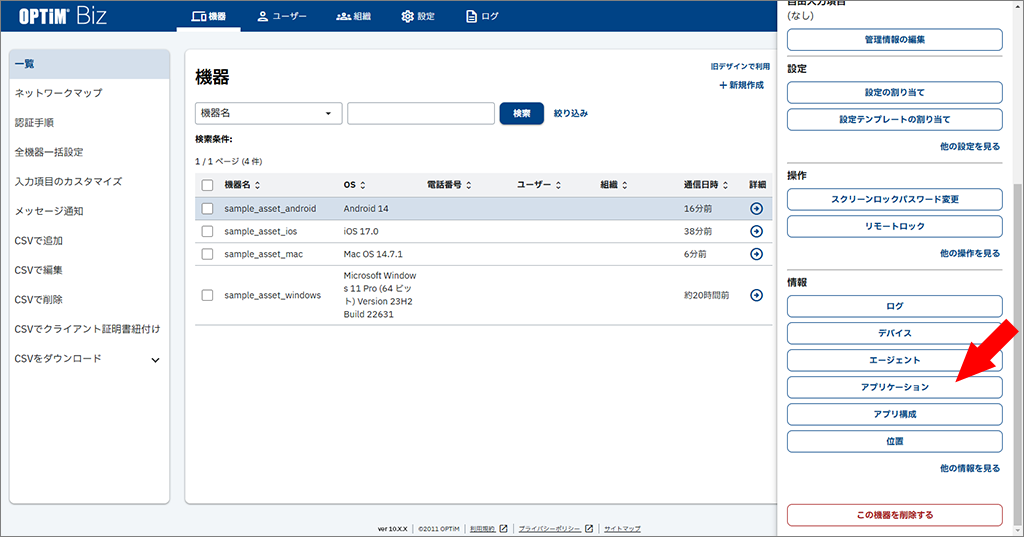Click external link icon beside プライバシーポリシー

[589, 529]
